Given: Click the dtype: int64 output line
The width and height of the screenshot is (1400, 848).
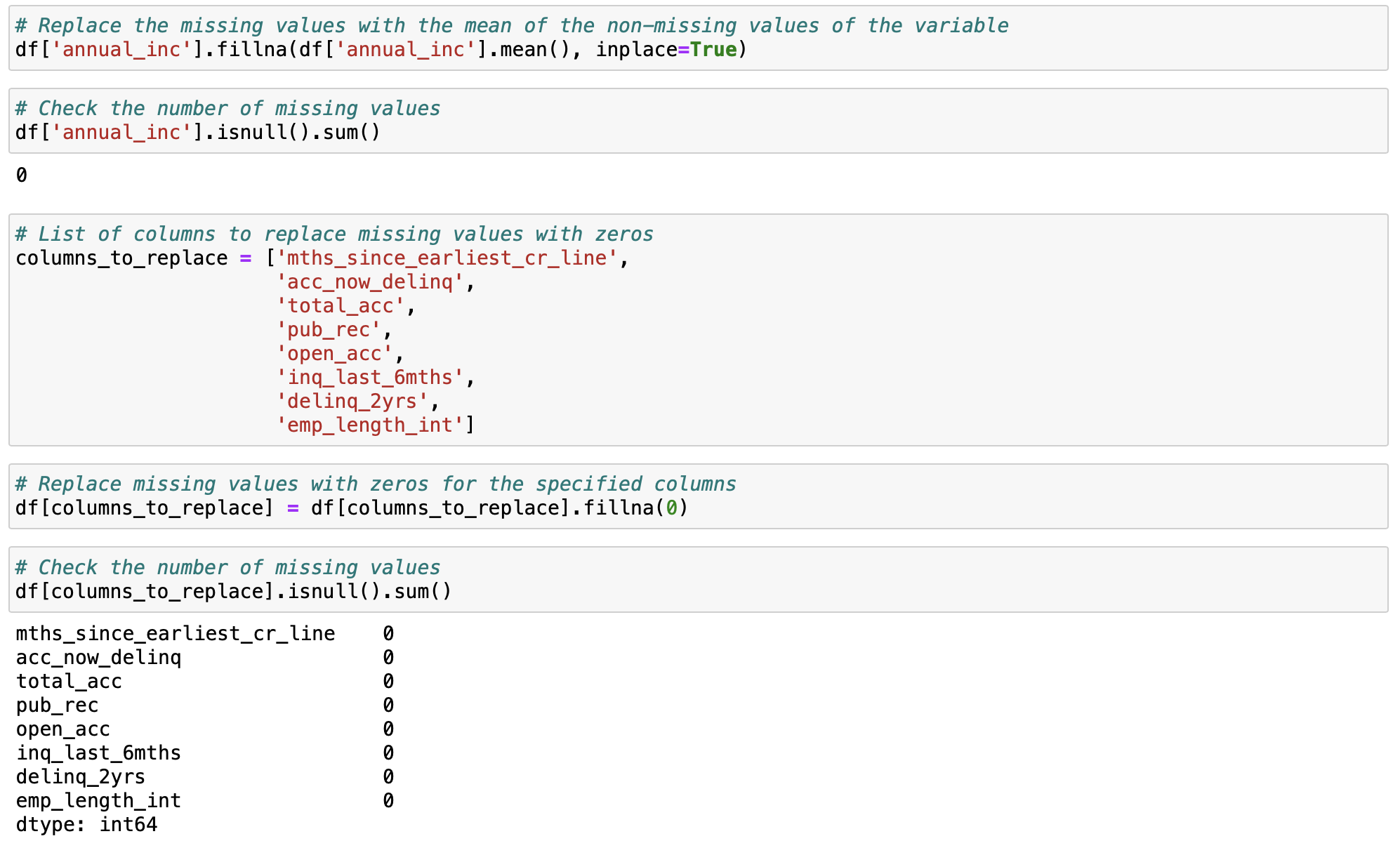Looking at the screenshot, I should tap(86, 824).
